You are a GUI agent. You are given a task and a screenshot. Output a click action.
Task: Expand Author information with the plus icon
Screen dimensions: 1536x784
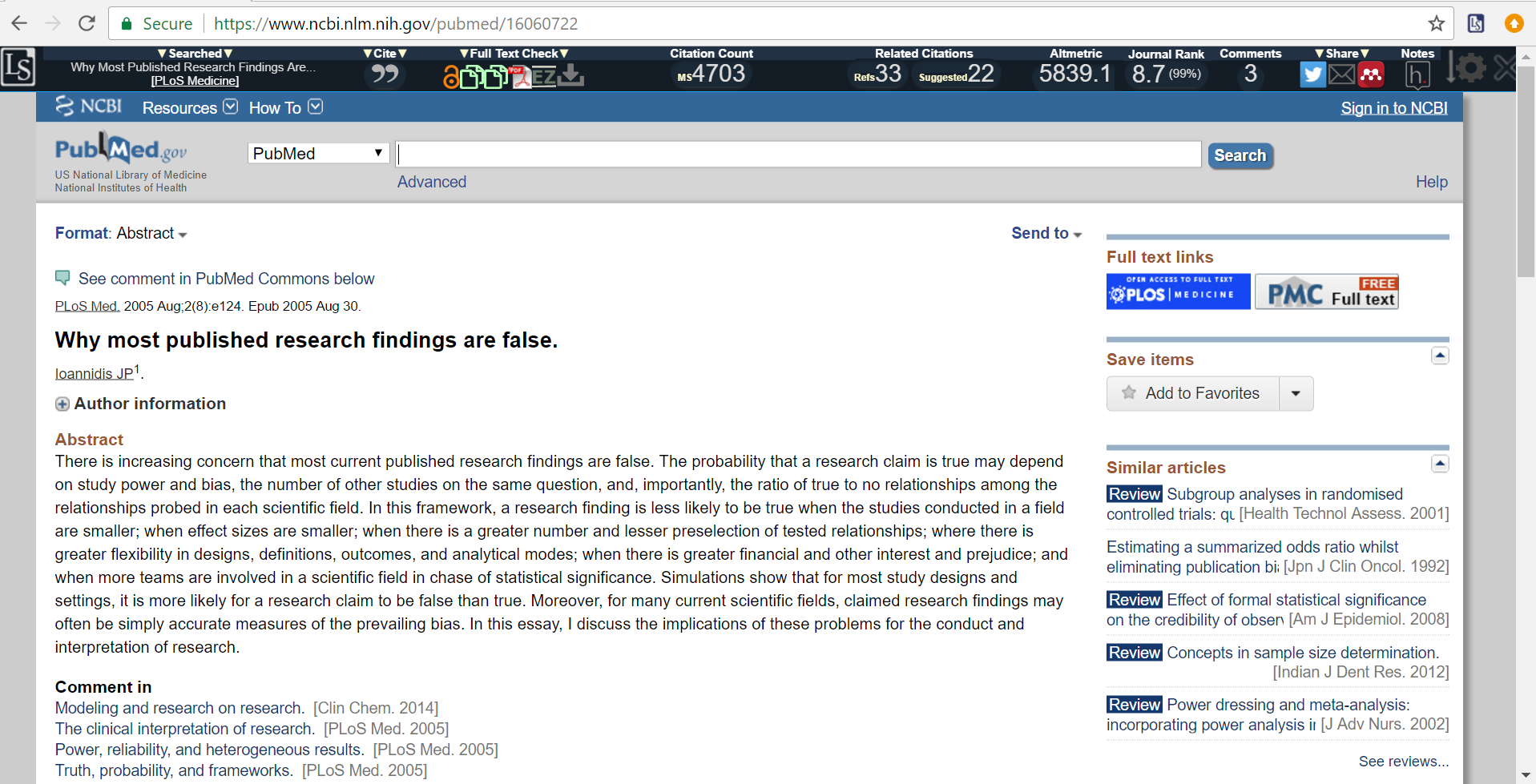[62, 404]
